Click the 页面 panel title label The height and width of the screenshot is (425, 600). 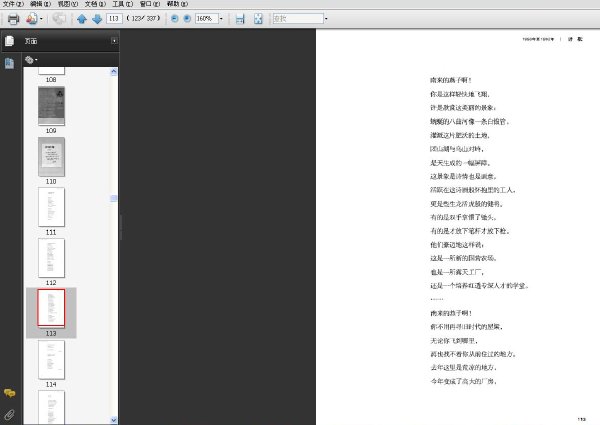(x=31, y=41)
